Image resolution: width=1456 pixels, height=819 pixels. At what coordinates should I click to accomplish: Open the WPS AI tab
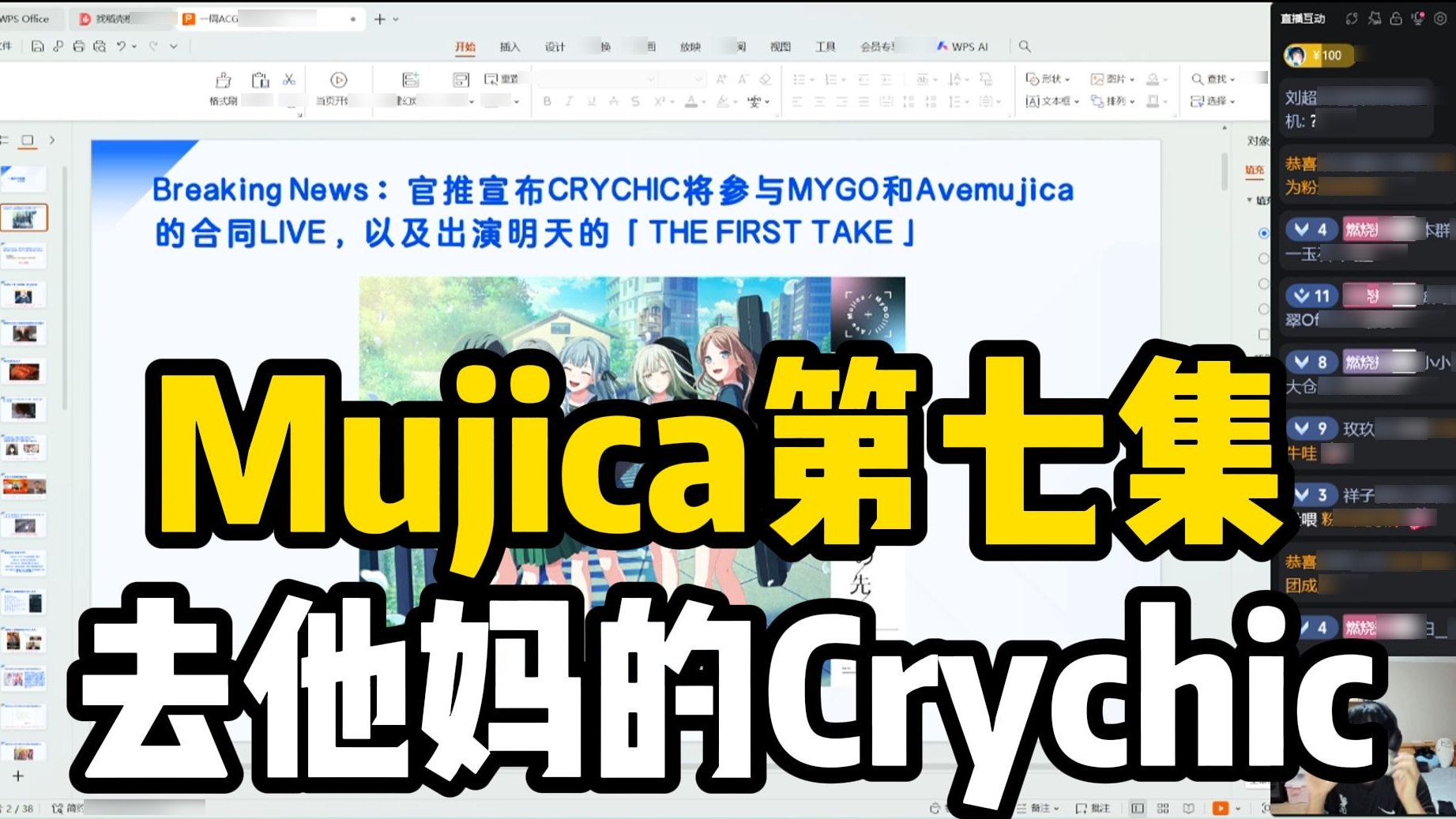click(x=961, y=47)
